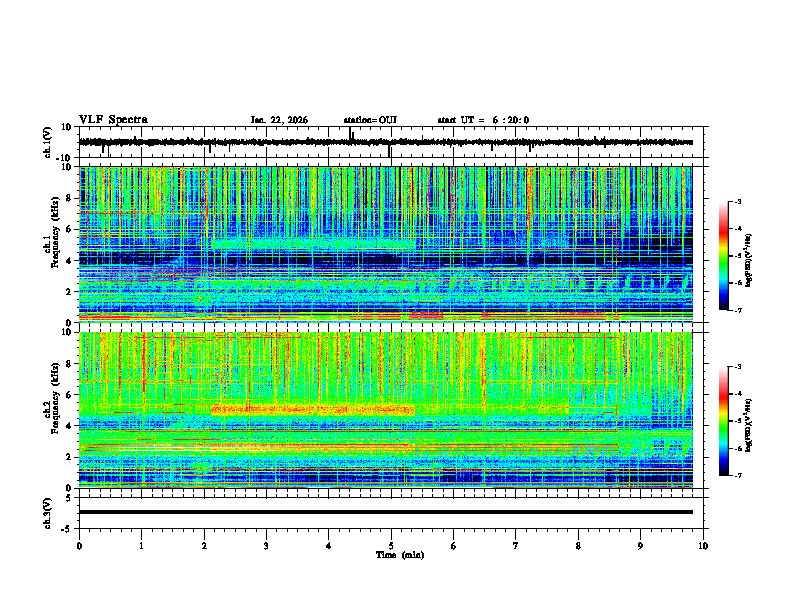Click the "8" tick on the time axis

578,546
